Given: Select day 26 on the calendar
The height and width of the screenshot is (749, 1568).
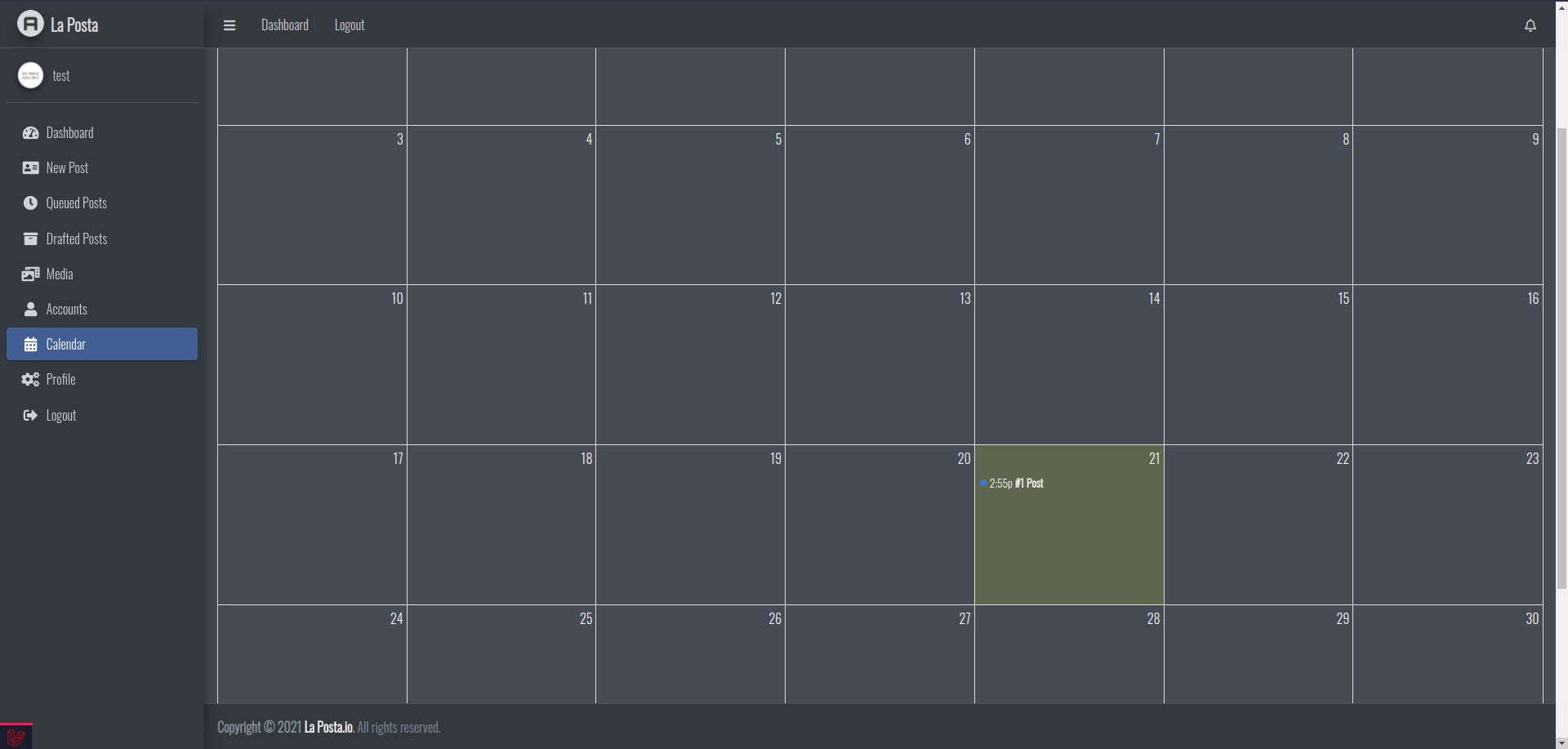Looking at the screenshot, I should pyautogui.click(x=775, y=618).
